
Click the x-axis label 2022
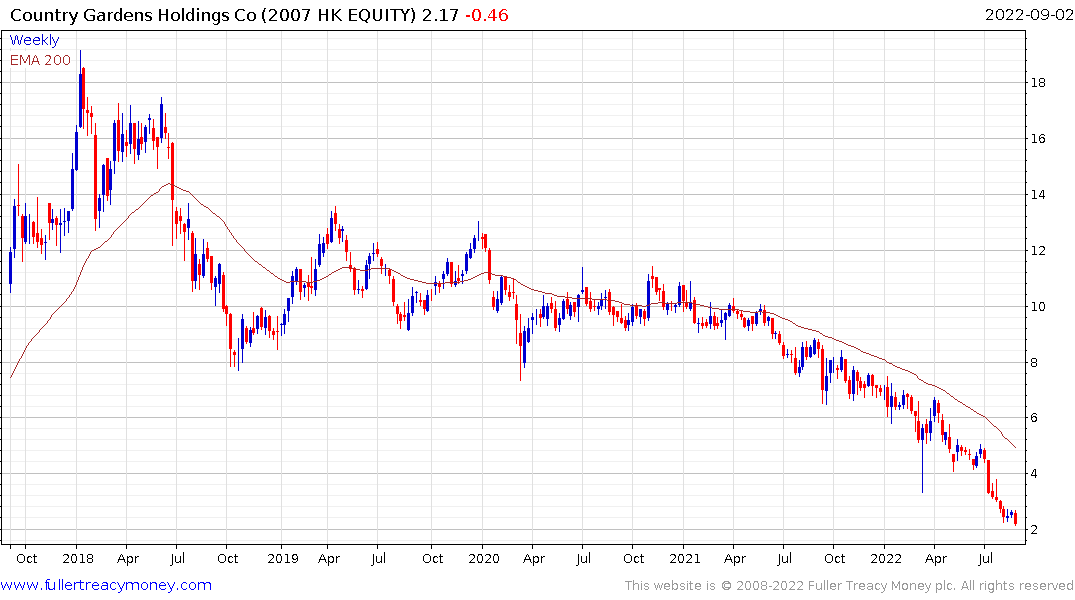click(886, 559)
